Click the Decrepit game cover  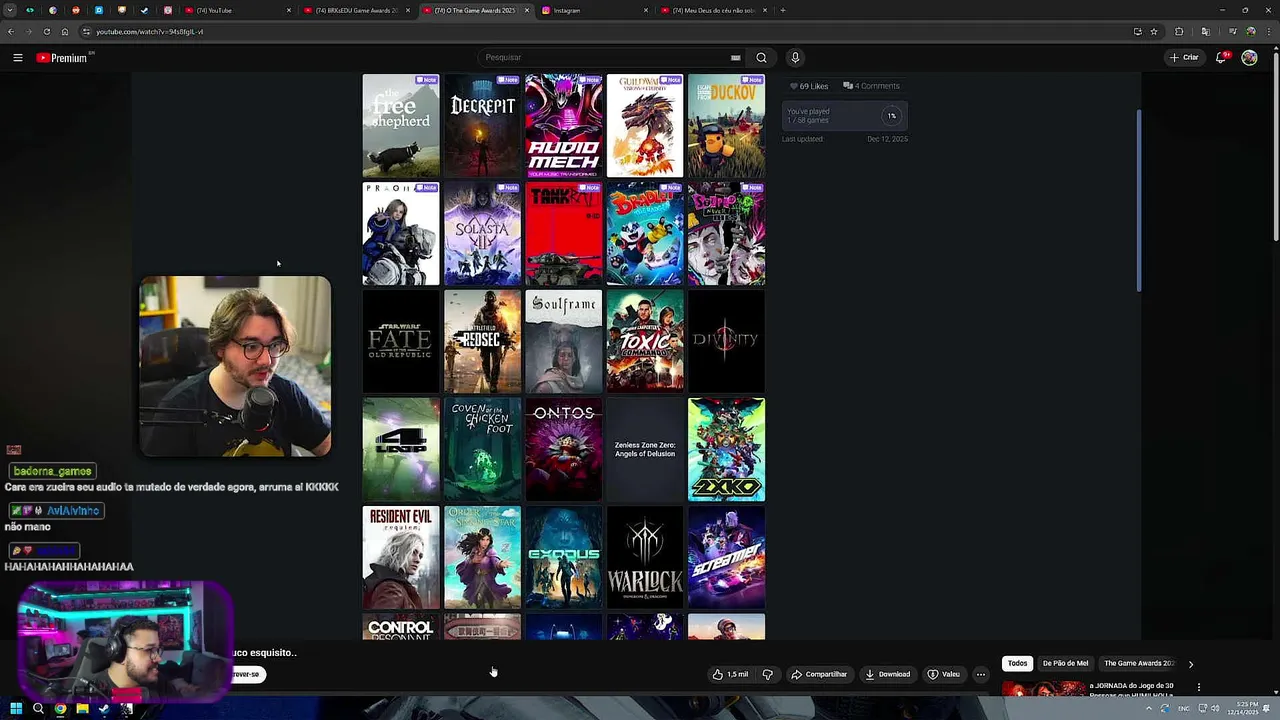point(482,125)
